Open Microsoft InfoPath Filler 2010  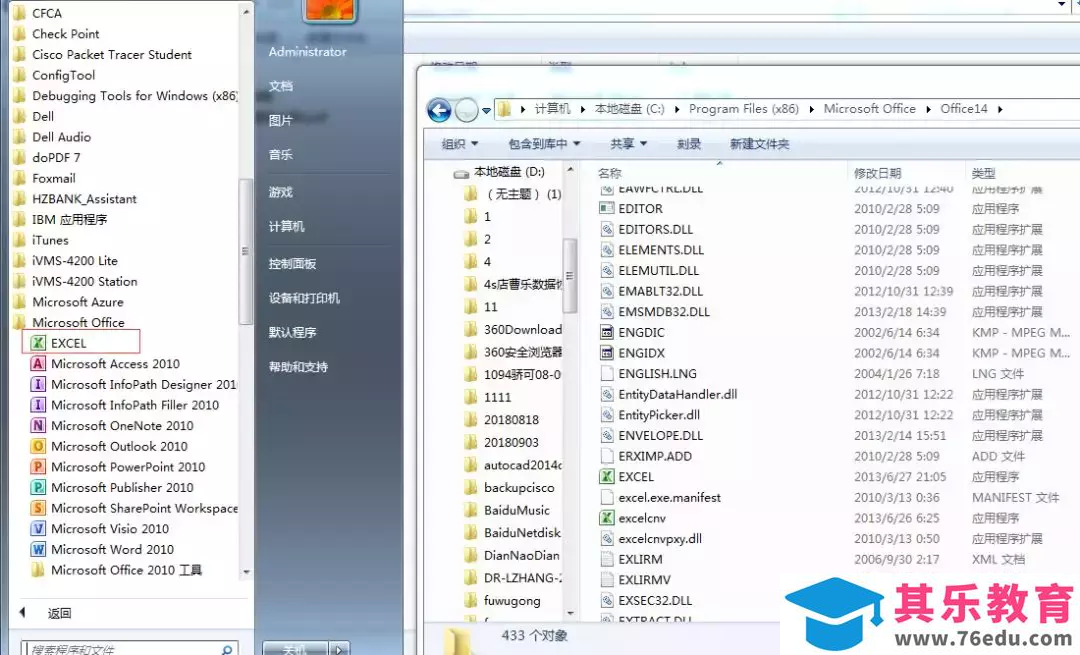pyautogui.click(x=125, y=405)
